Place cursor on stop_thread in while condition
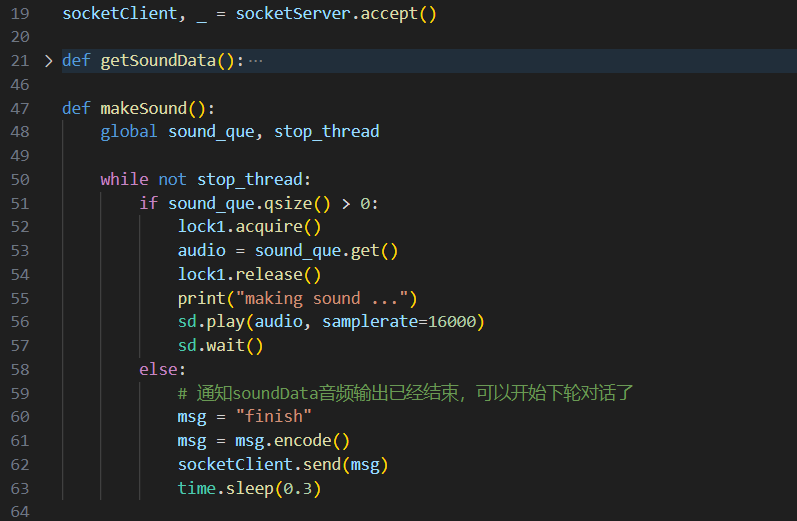797x521 pixels. (254, 180)
